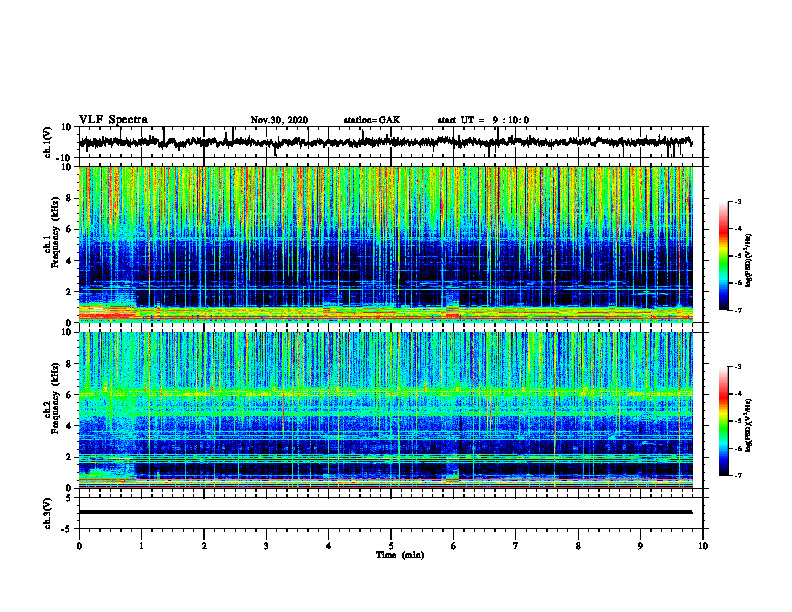Image resolution: width=792 pixels, height=612 pixels.
Task: Click time axis tick label "2"
Action: pos(204,546)
